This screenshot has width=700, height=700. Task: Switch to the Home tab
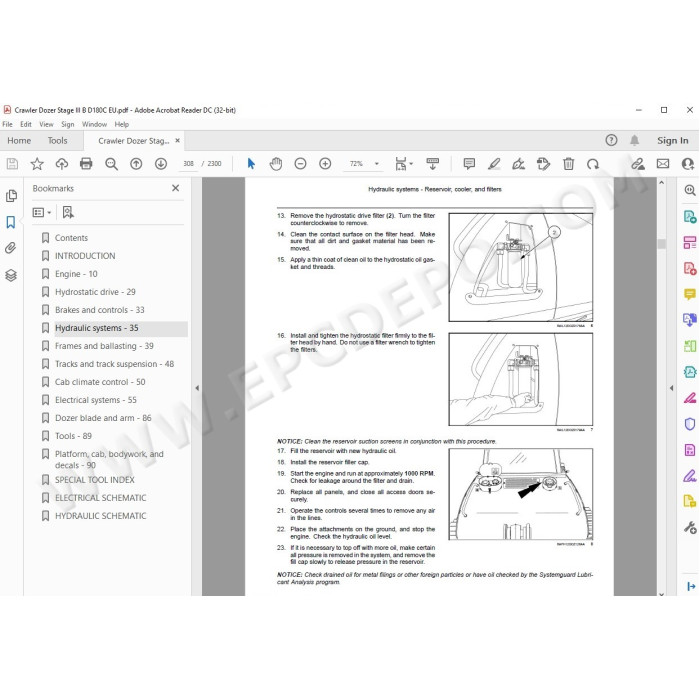[19, 140]
